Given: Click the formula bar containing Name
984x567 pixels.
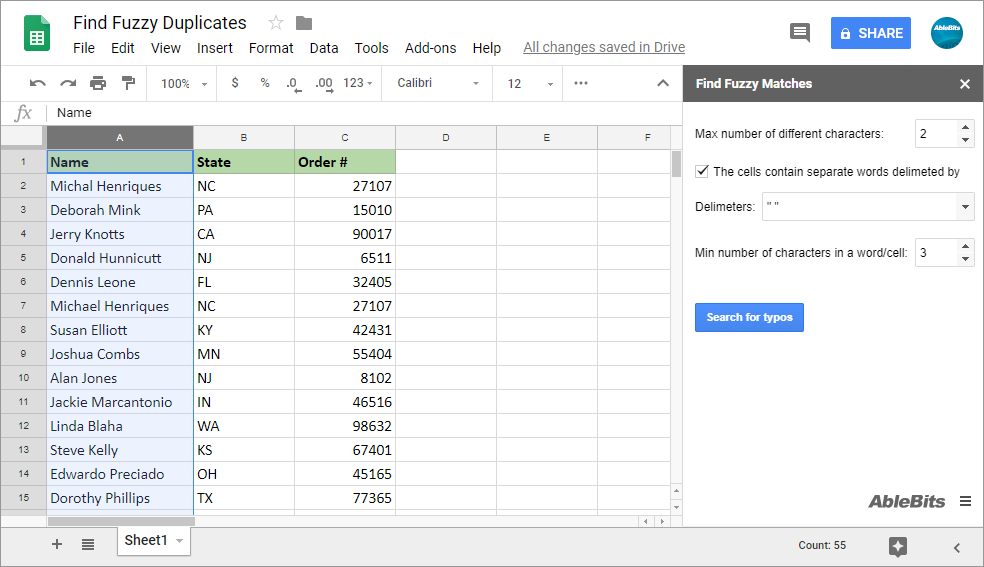Looking at the screenshot, I should 365,113.
